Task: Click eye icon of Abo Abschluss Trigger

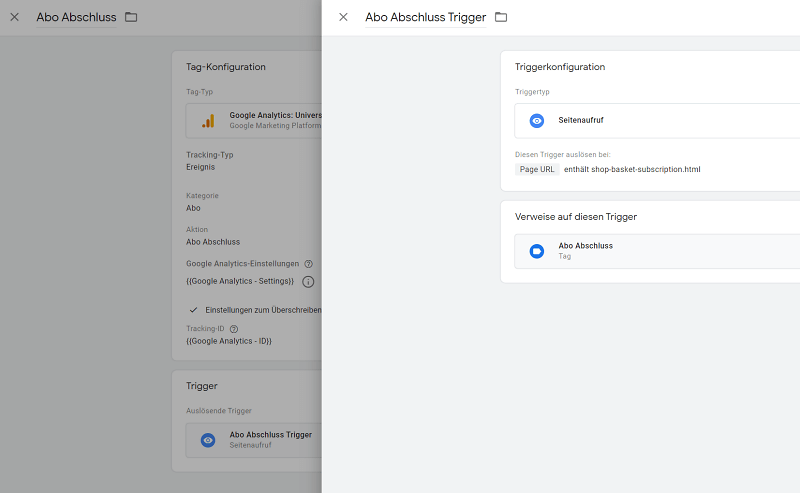Action: pos(208,440)
